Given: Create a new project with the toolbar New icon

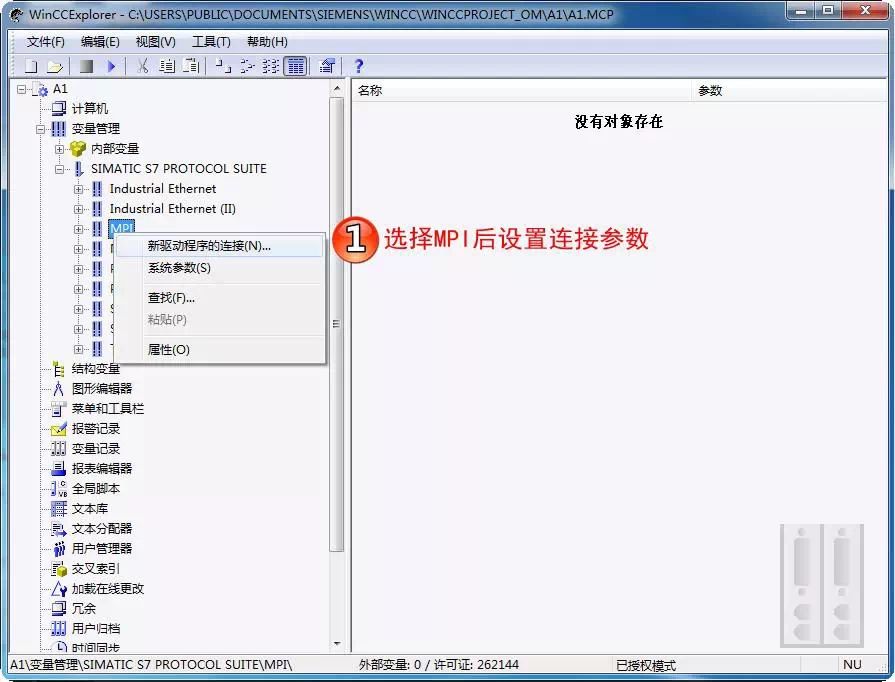Looking at the screenshot, I should click(x=31, y=66).
